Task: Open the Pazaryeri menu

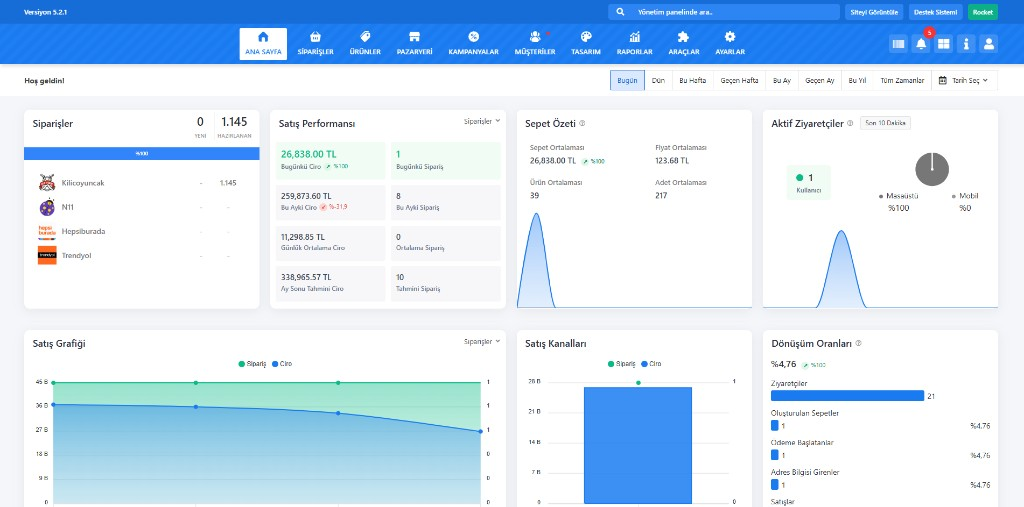Action: (415, 44)
